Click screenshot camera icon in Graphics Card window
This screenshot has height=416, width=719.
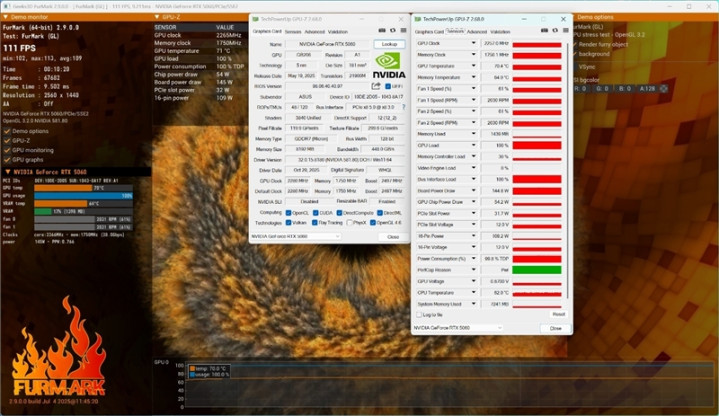pyautogui.click(x=380, y=31)
